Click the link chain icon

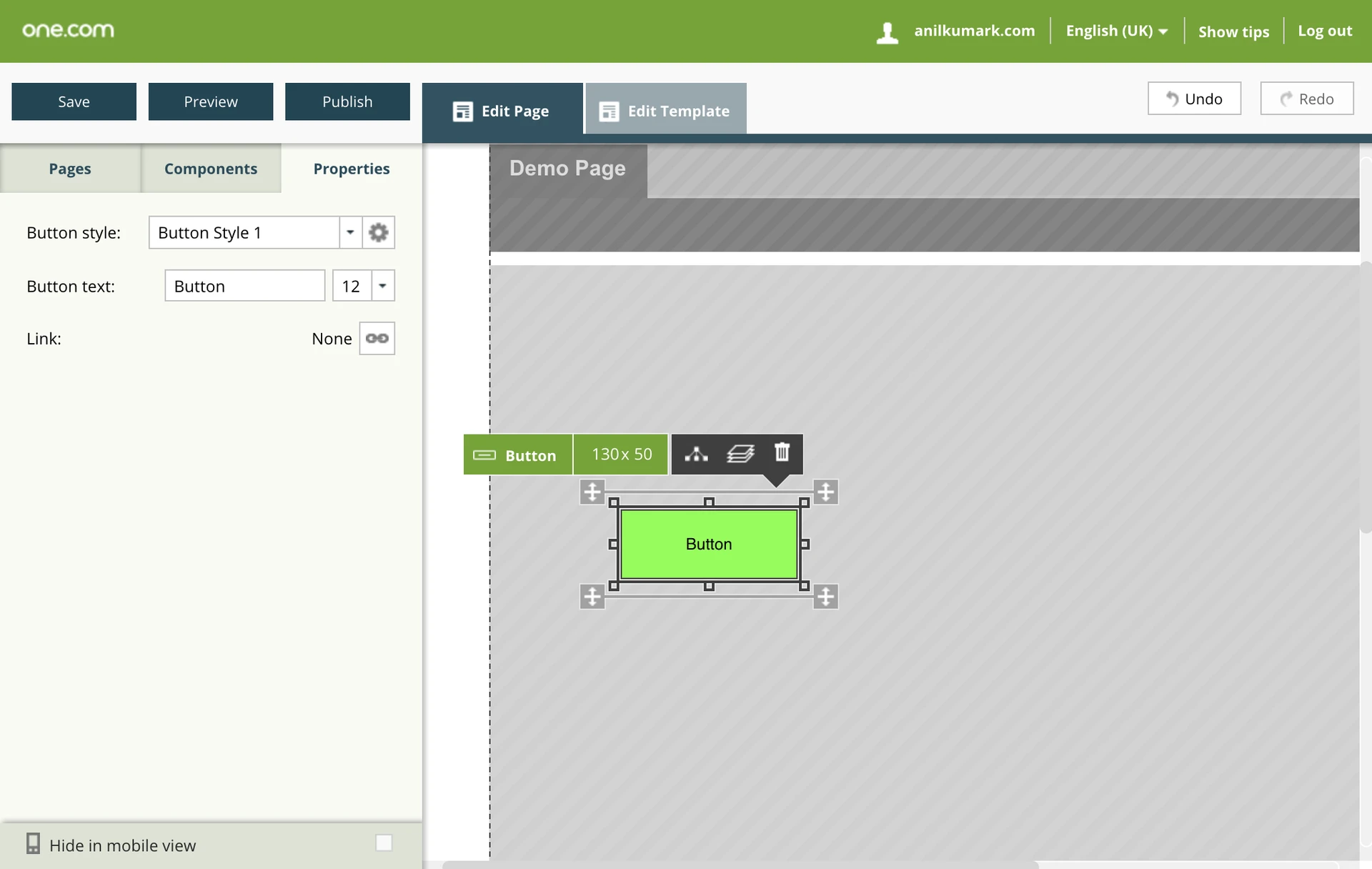point(377,338)
